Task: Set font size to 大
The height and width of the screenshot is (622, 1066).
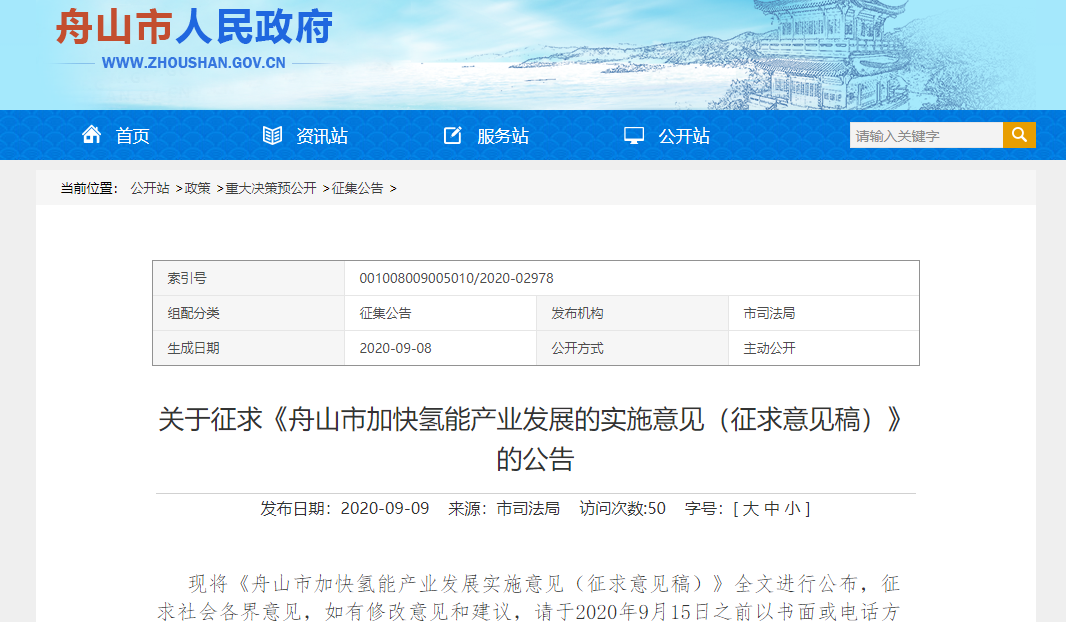Action: (x=751, y=509)
